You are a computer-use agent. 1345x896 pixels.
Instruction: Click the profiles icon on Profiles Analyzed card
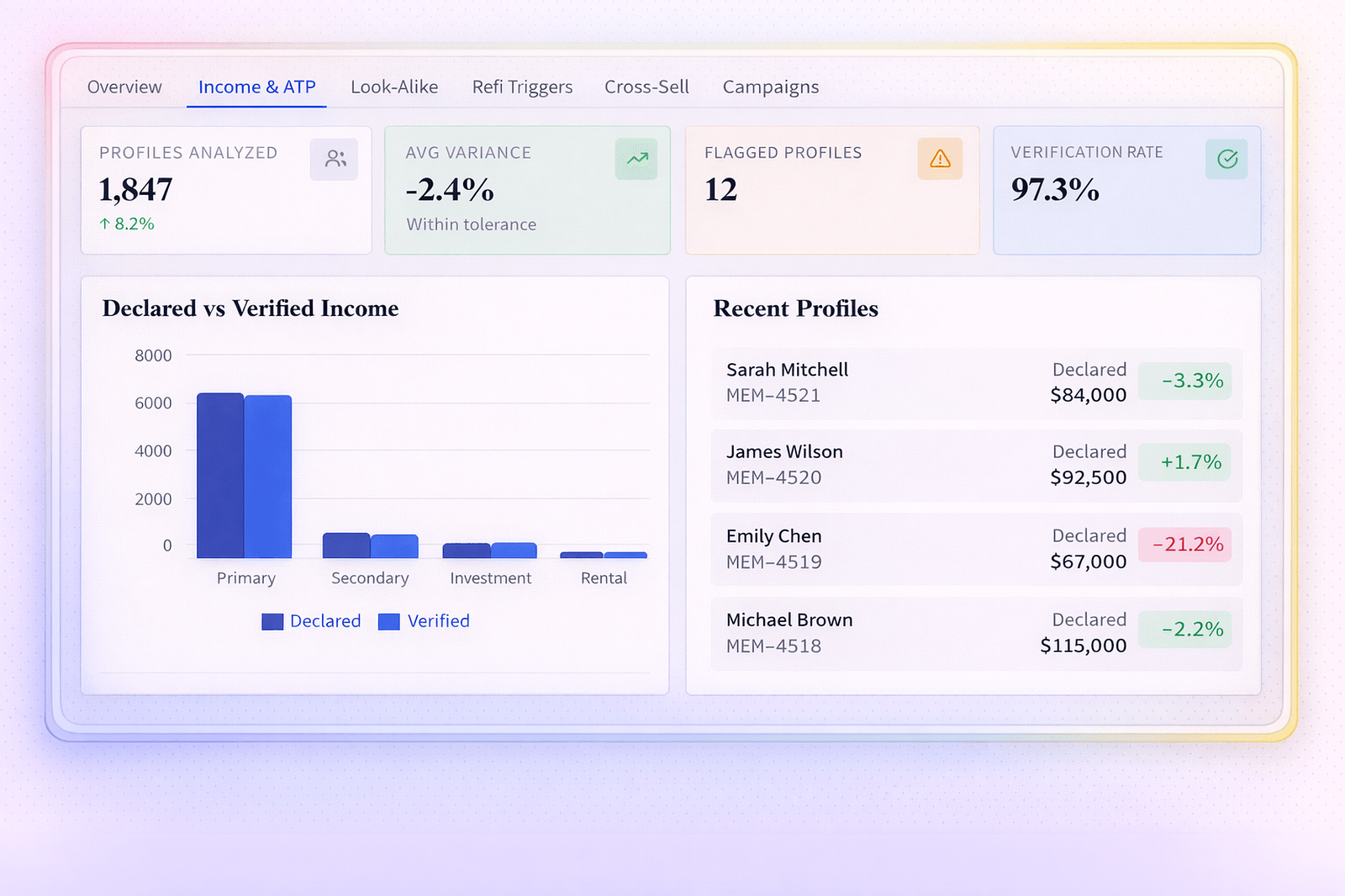point(335,158)
